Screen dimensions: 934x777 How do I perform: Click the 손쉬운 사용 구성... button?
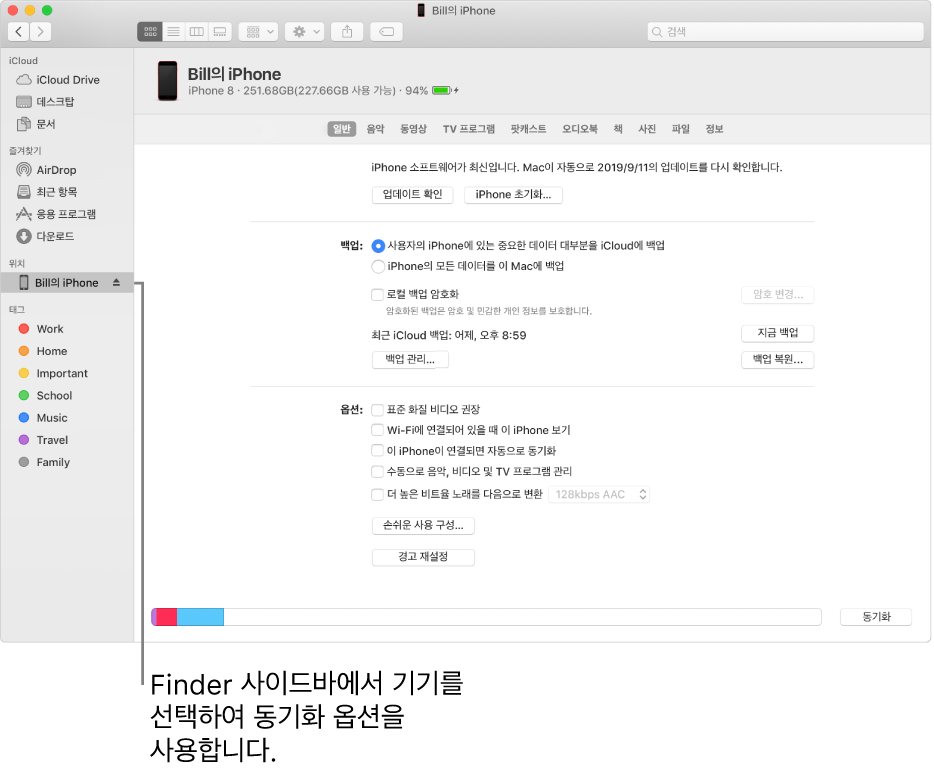pyautogui.click(x=423, y=526)
